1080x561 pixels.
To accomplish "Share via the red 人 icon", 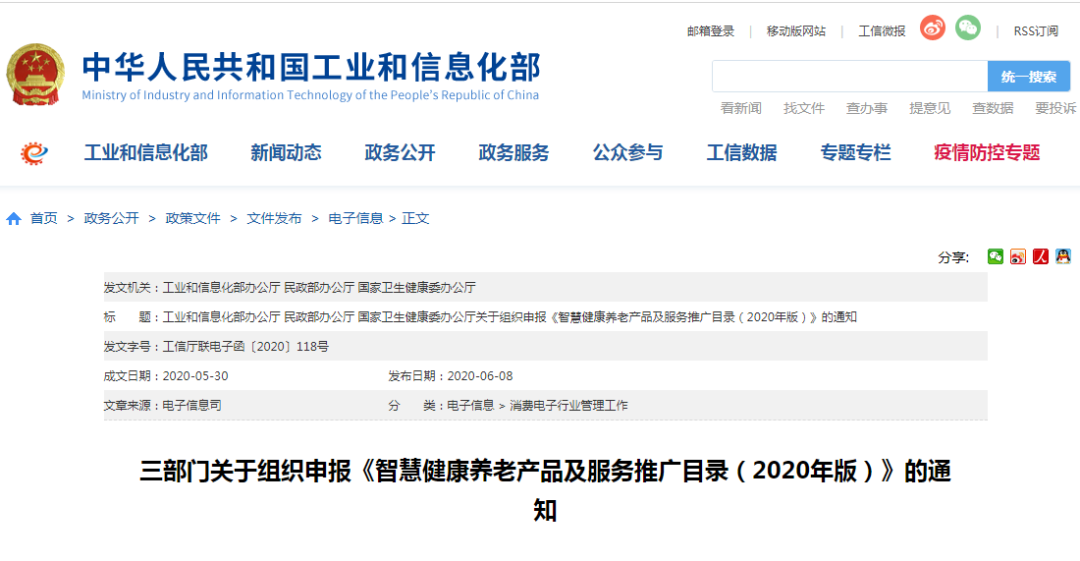I will pos(1041,256).
